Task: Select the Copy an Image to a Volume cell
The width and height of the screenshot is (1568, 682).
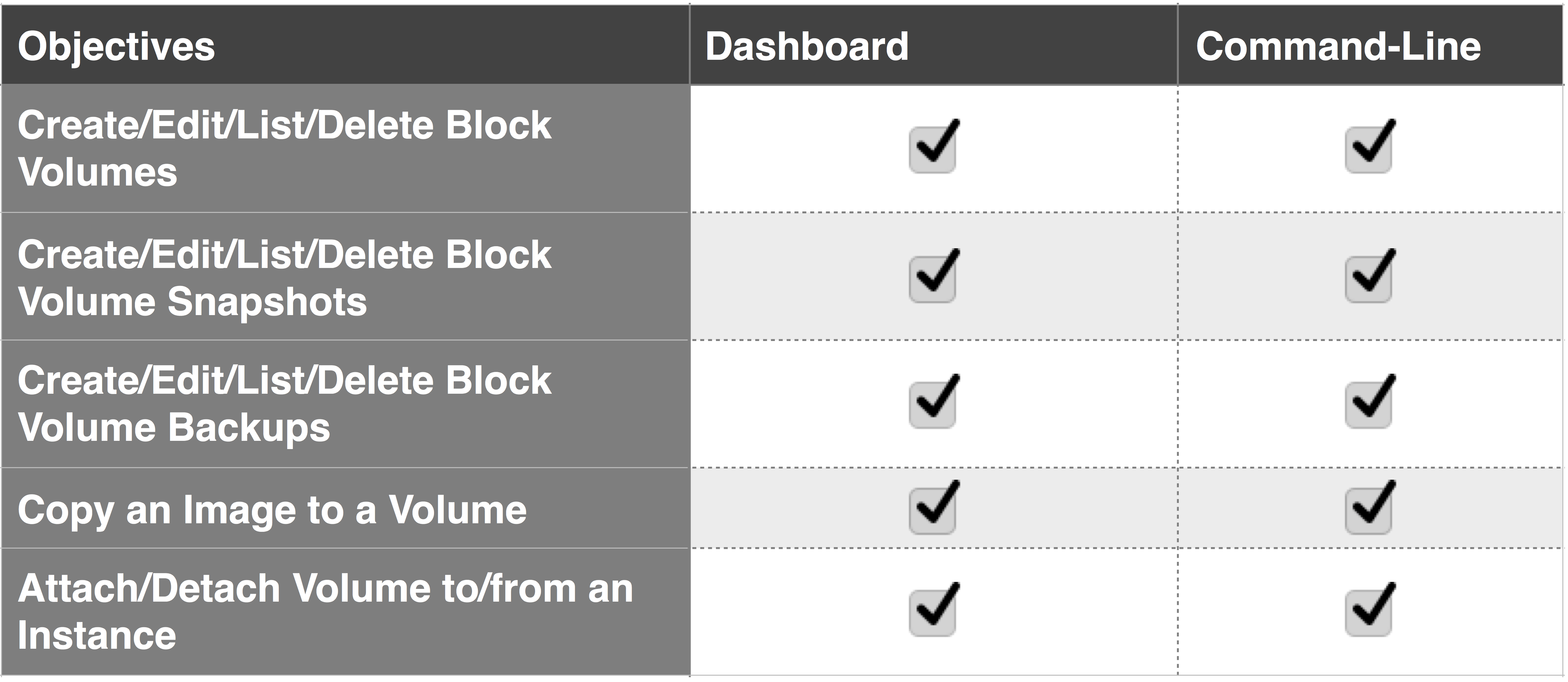Action: click(x=345, y=508)
